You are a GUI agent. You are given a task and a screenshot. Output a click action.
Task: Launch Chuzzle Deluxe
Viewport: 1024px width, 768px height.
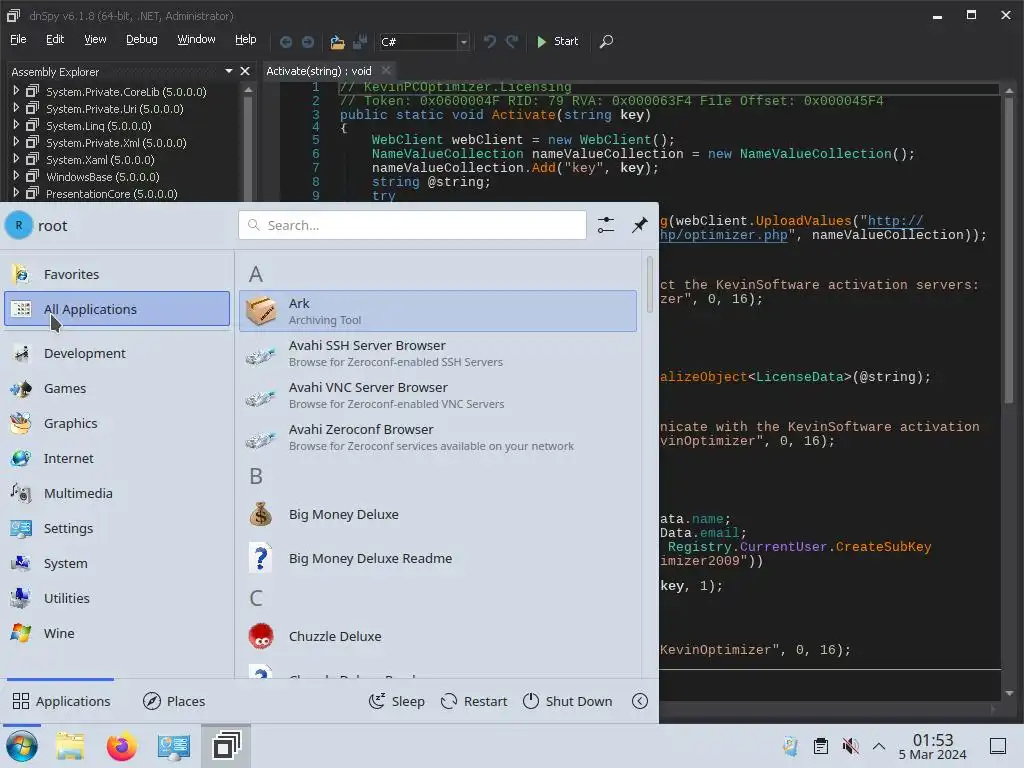438,636
